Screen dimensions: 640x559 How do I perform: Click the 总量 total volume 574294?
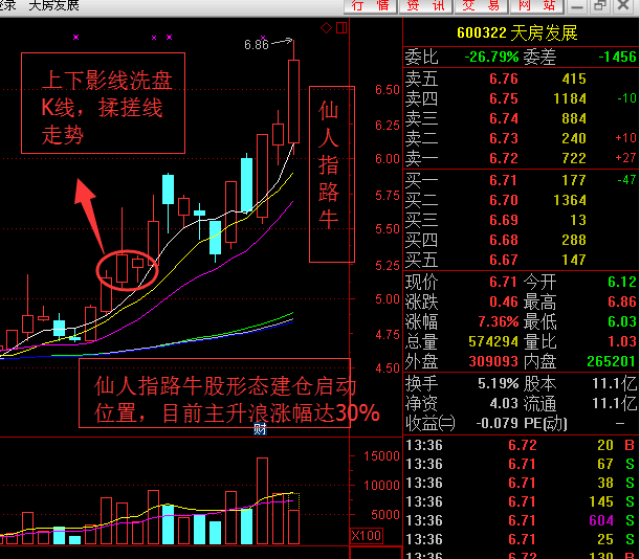(493, 341)
